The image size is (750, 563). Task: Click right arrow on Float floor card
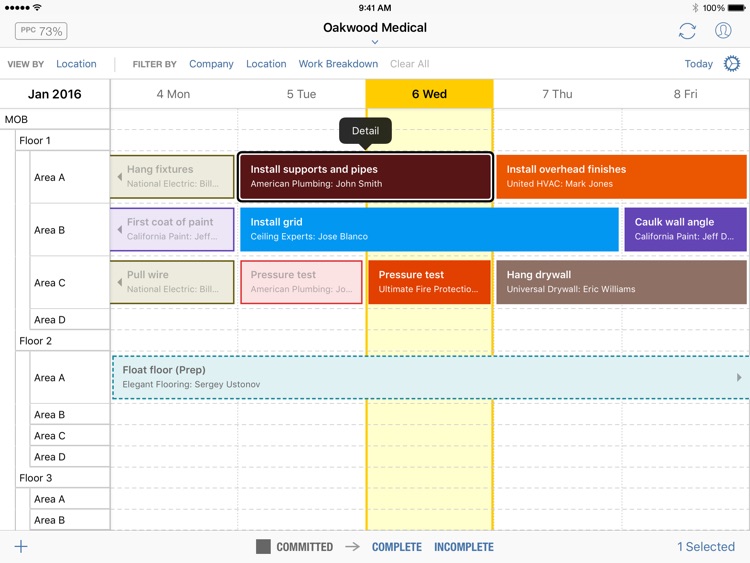pyautogui.click(x=739, y=377)
